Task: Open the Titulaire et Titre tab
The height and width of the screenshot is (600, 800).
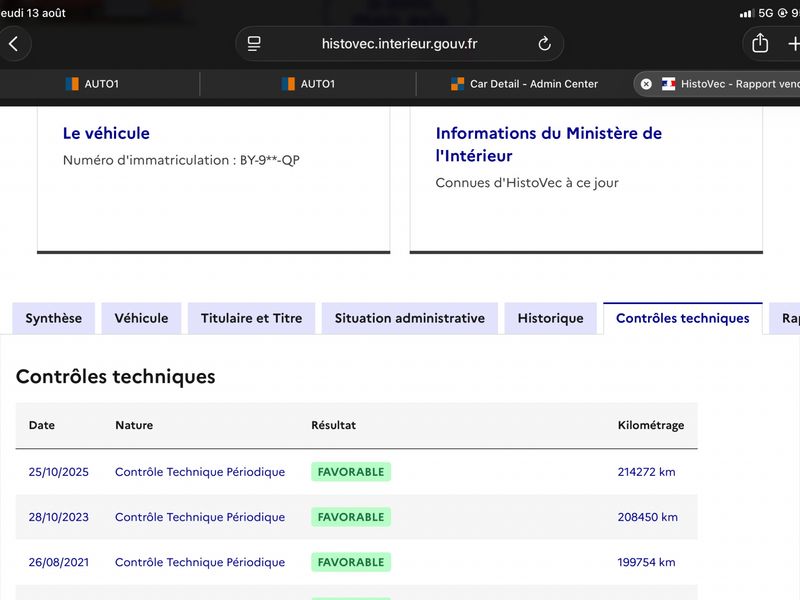Action: (252, 318)
